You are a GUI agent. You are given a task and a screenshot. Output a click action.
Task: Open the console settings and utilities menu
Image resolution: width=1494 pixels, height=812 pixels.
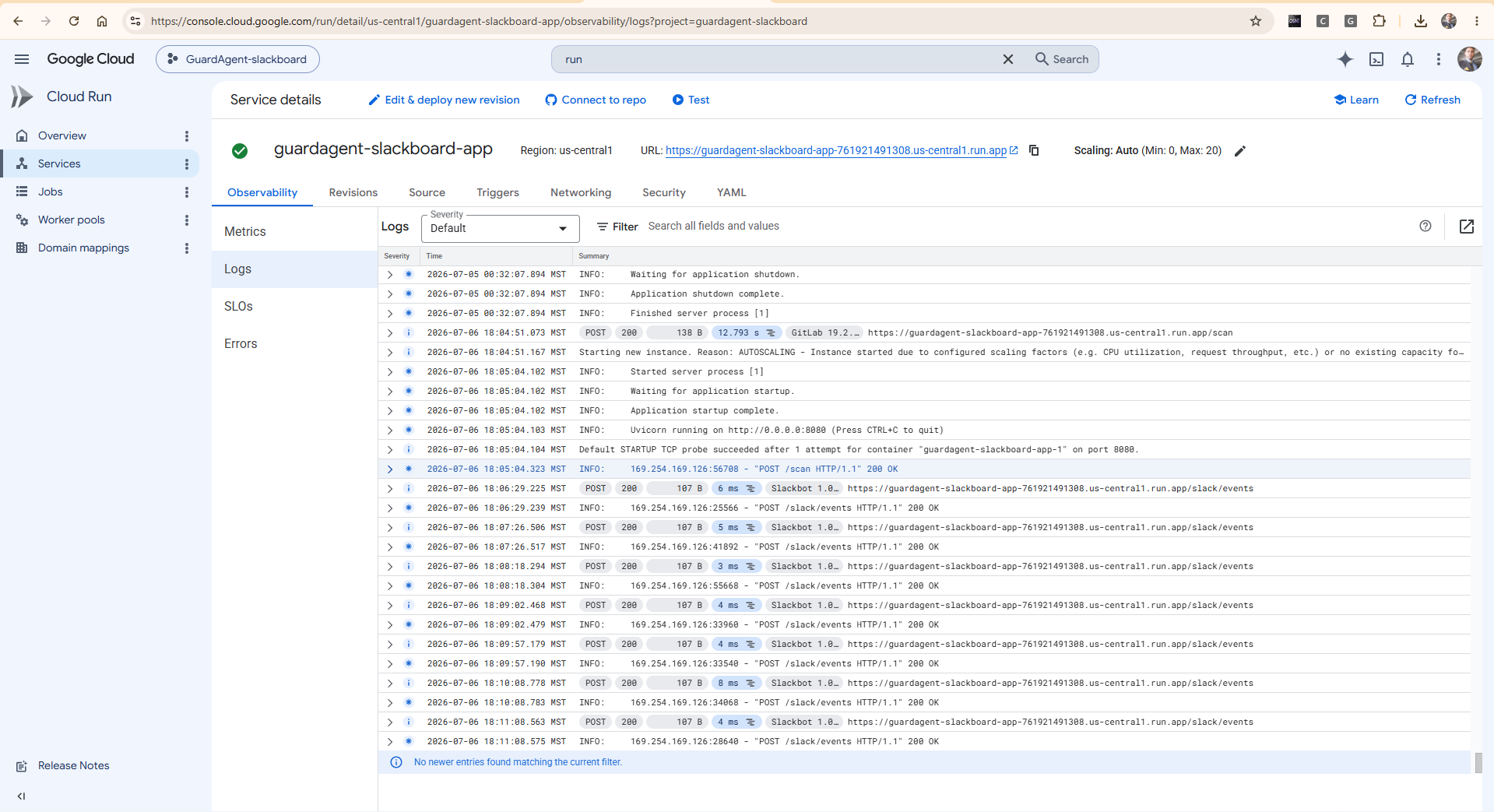pos(1439,59)
